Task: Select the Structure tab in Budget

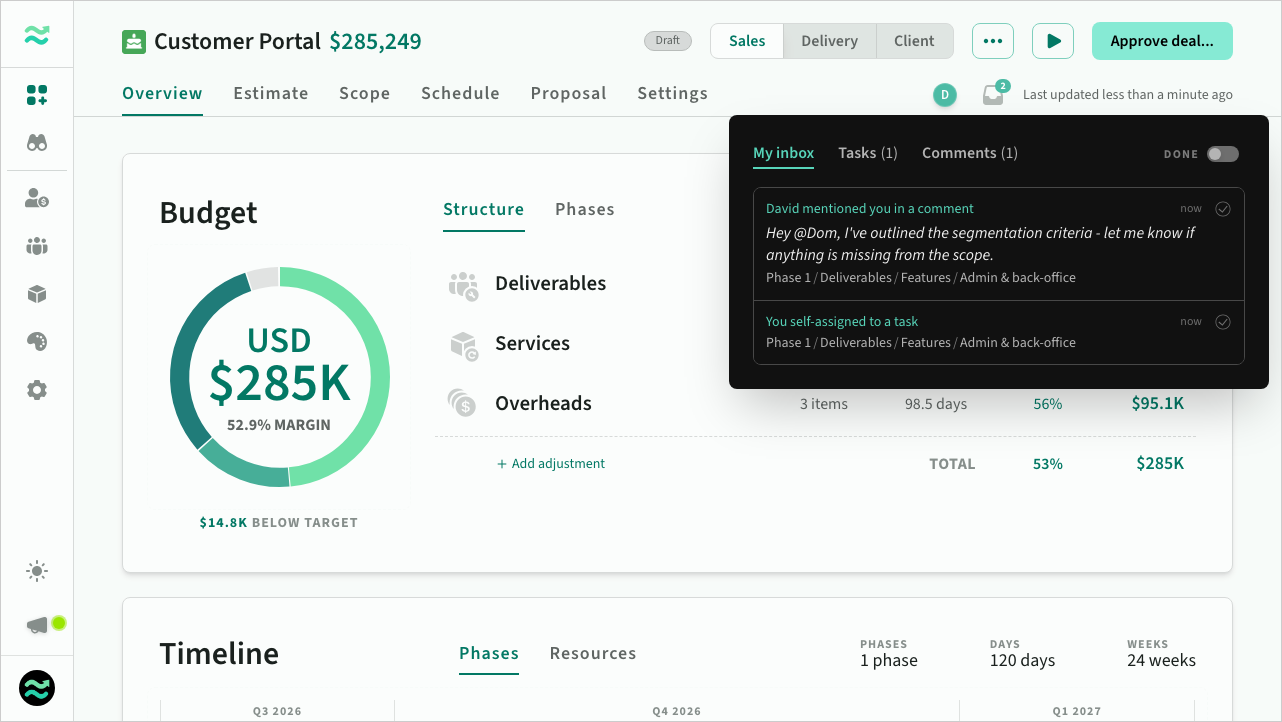Action: point(484,210)
